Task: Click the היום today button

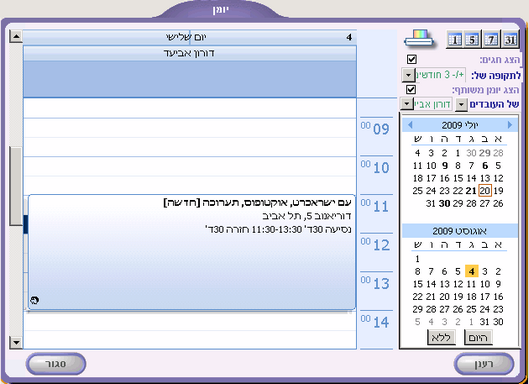Action: click(x=478, y=337)
